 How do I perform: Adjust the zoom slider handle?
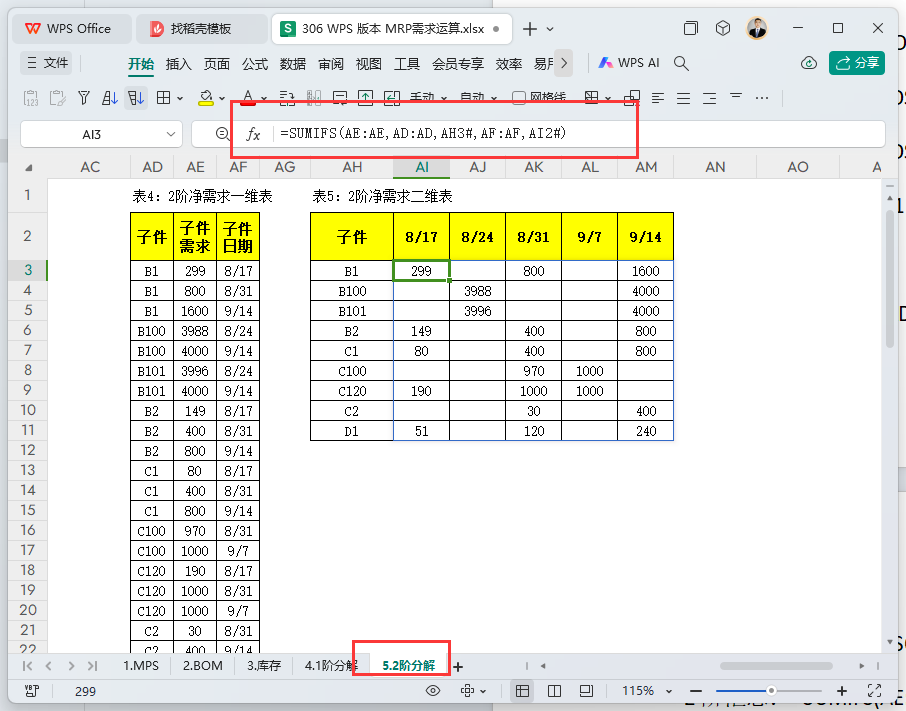pos(771,691)
